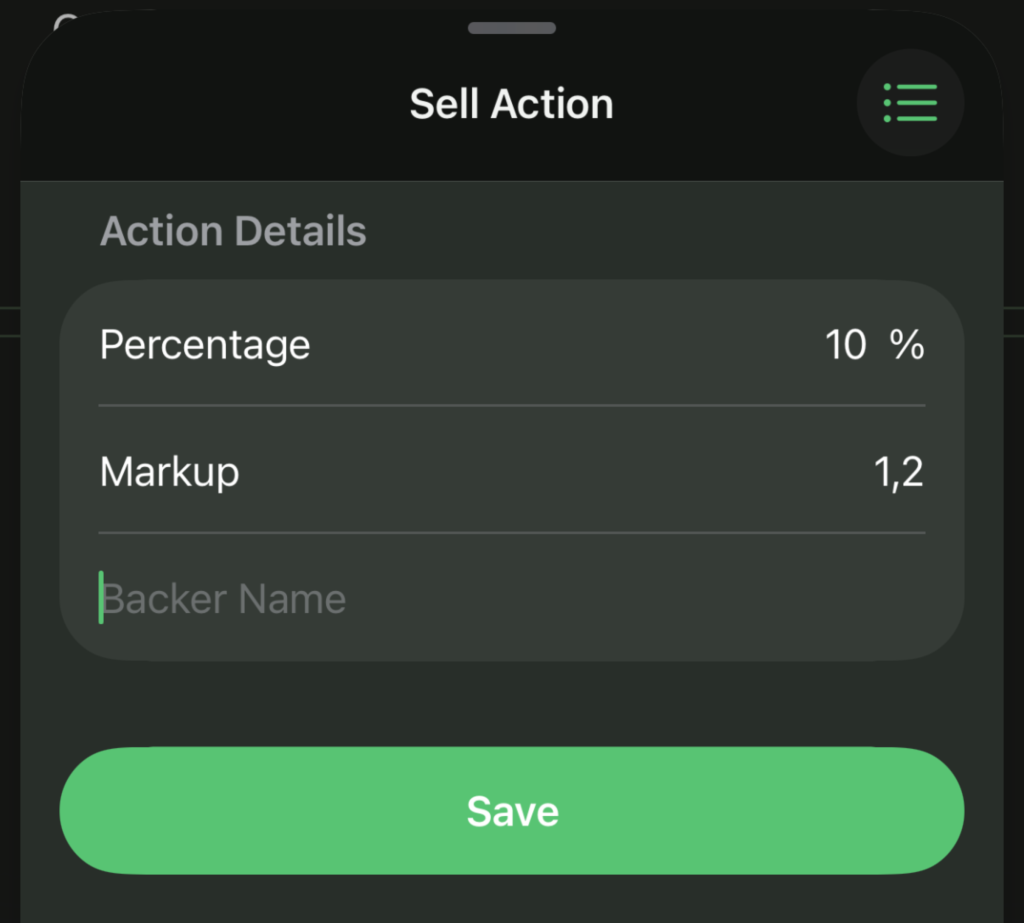Edit the Markup value 1,2
This screenshot has height=923, width=1024.
pos(898,472)
